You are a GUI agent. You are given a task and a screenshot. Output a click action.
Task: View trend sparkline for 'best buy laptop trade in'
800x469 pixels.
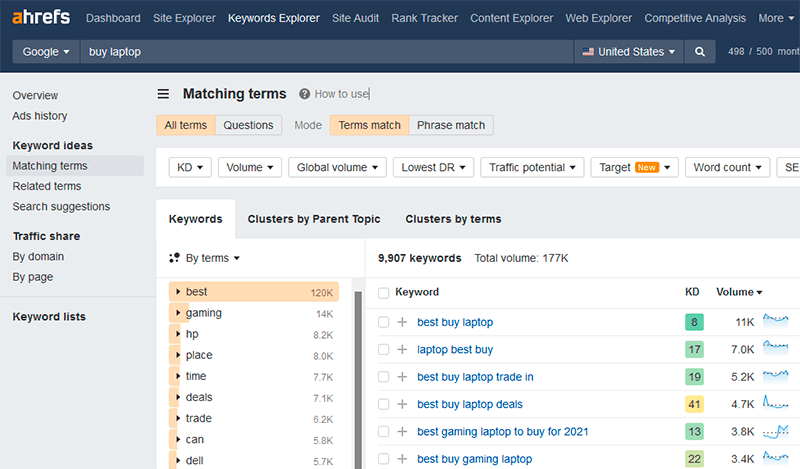[x=776, y=376]
